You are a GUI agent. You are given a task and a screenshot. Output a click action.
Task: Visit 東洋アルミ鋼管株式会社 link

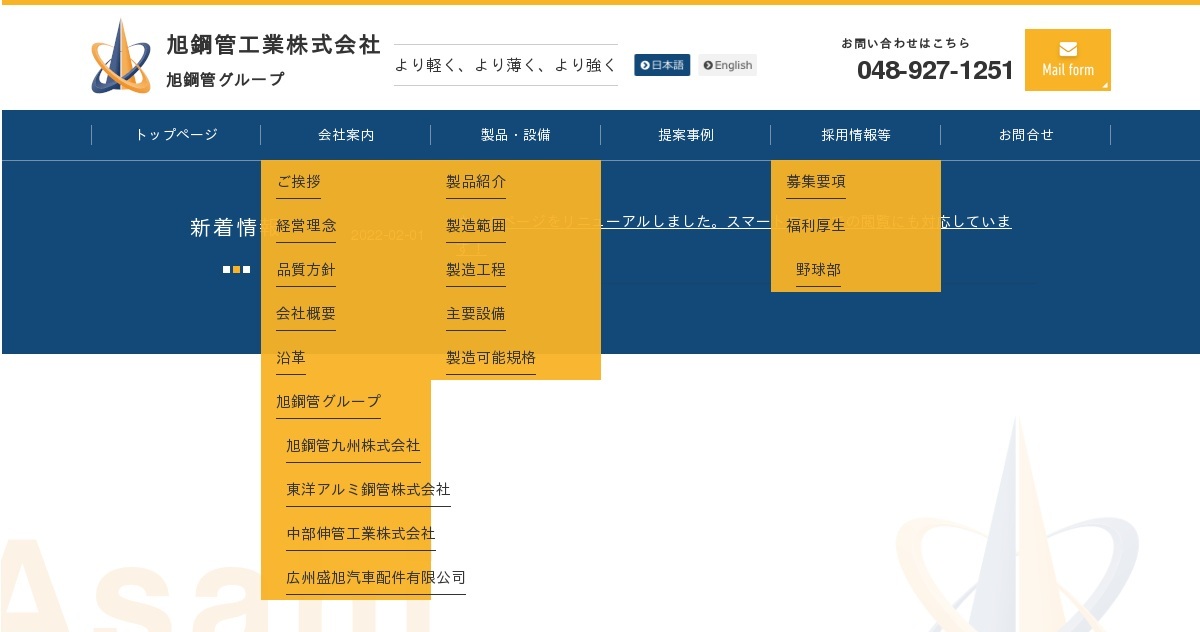368,490
